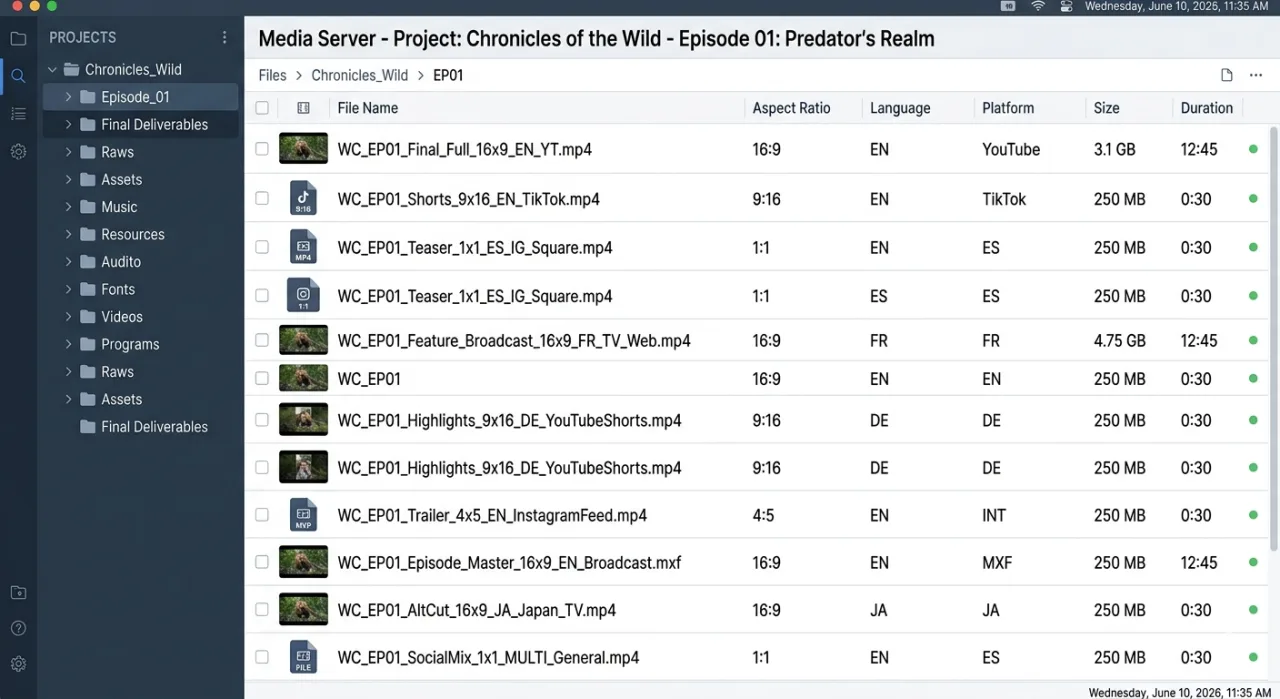This screenshot has height=699, width=1280.
Task: Click the TikTok 9:16 file icon
Action: pos(303,198)
